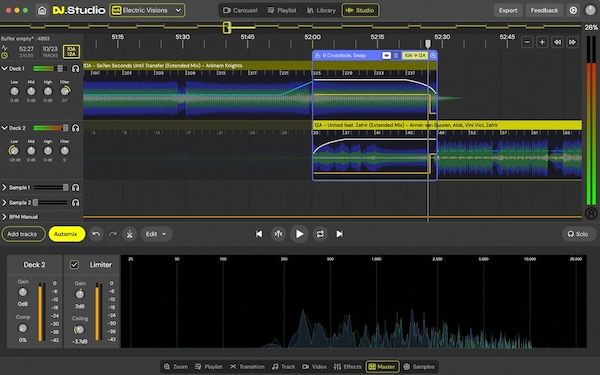Jump to previous transition with rewind arrows
Viewport: 600px width, 375px height.
pos(558,42)
